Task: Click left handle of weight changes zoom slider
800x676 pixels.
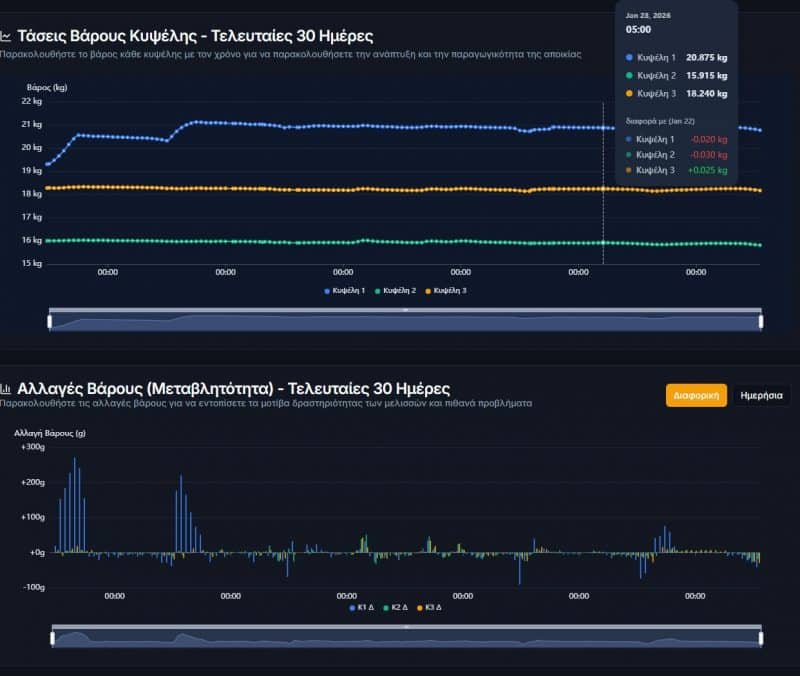Action: 53,638
